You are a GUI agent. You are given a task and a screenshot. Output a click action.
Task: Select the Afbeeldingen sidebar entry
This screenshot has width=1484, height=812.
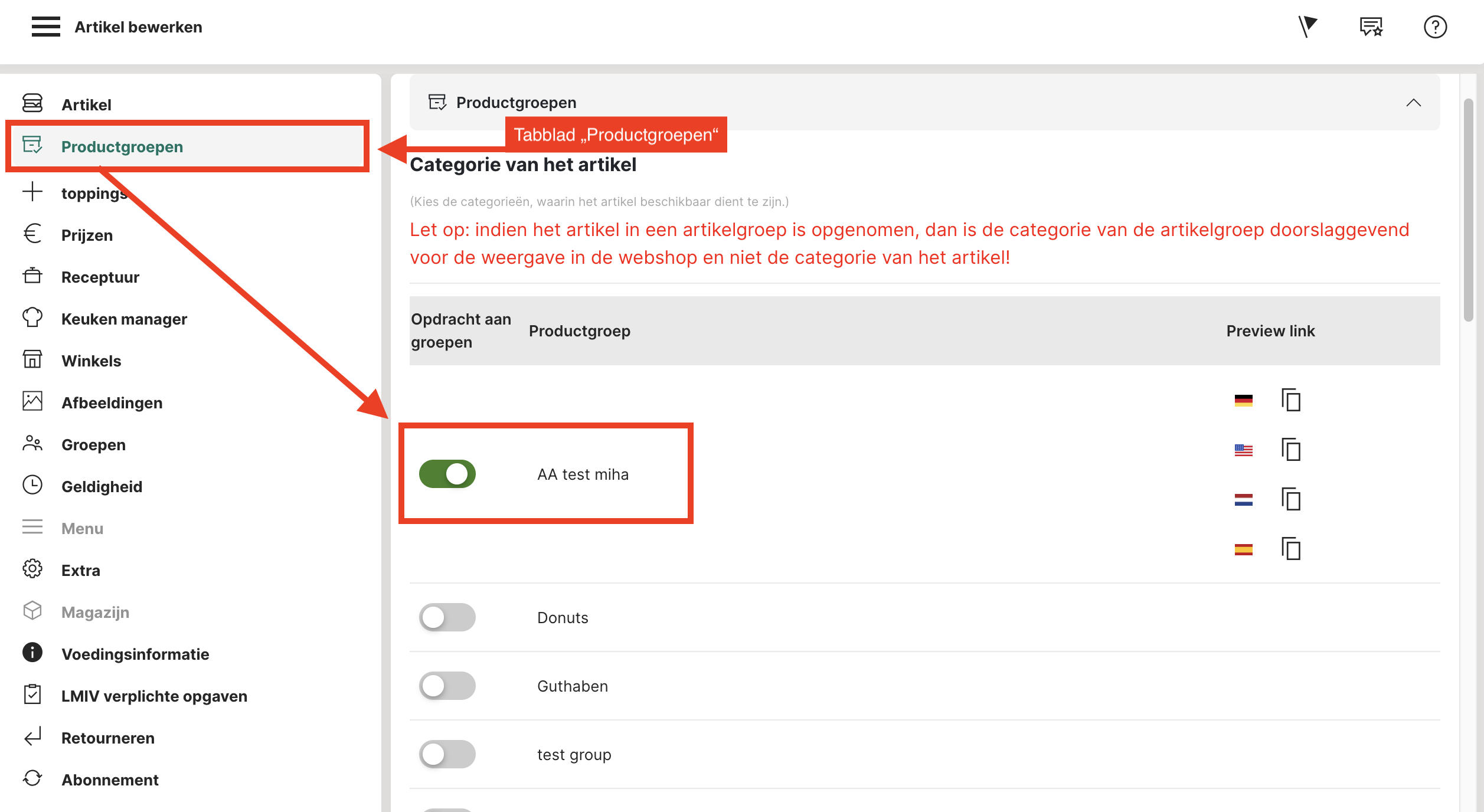click(112, 402)
